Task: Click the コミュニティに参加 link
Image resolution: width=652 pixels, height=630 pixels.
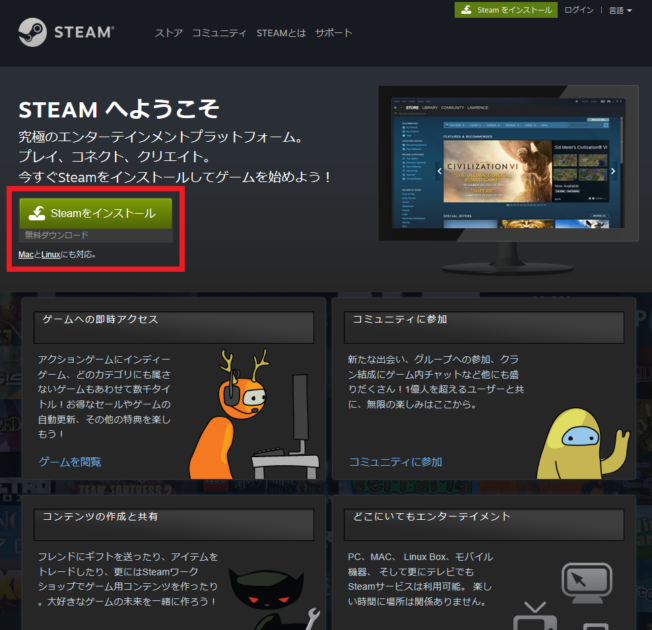Action: 395,462
